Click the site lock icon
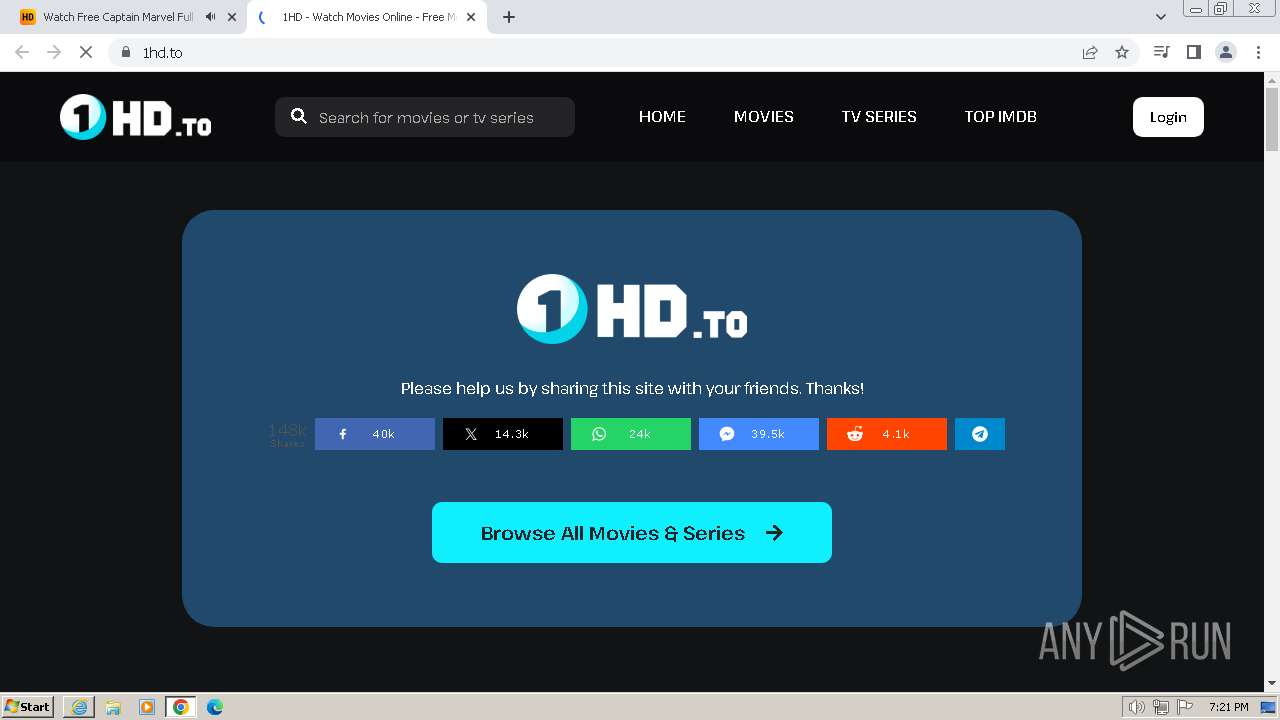 pos(126,52)
